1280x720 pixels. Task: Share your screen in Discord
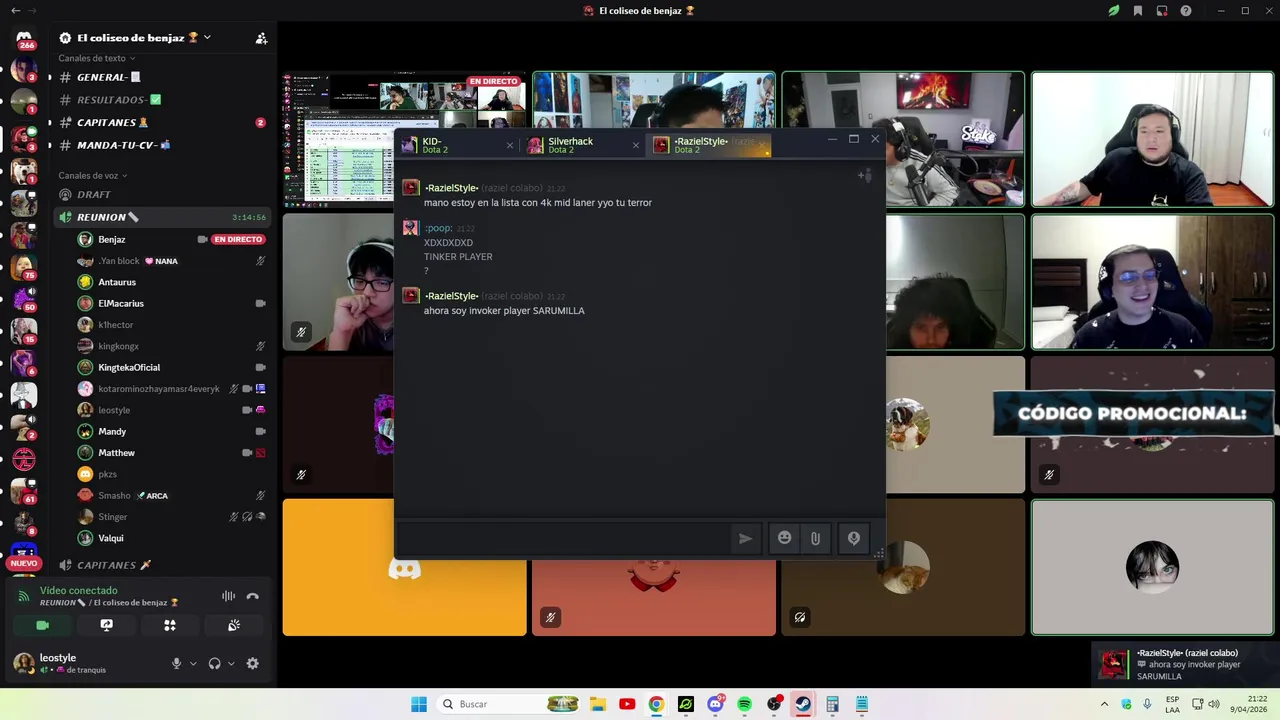(106, 625)
